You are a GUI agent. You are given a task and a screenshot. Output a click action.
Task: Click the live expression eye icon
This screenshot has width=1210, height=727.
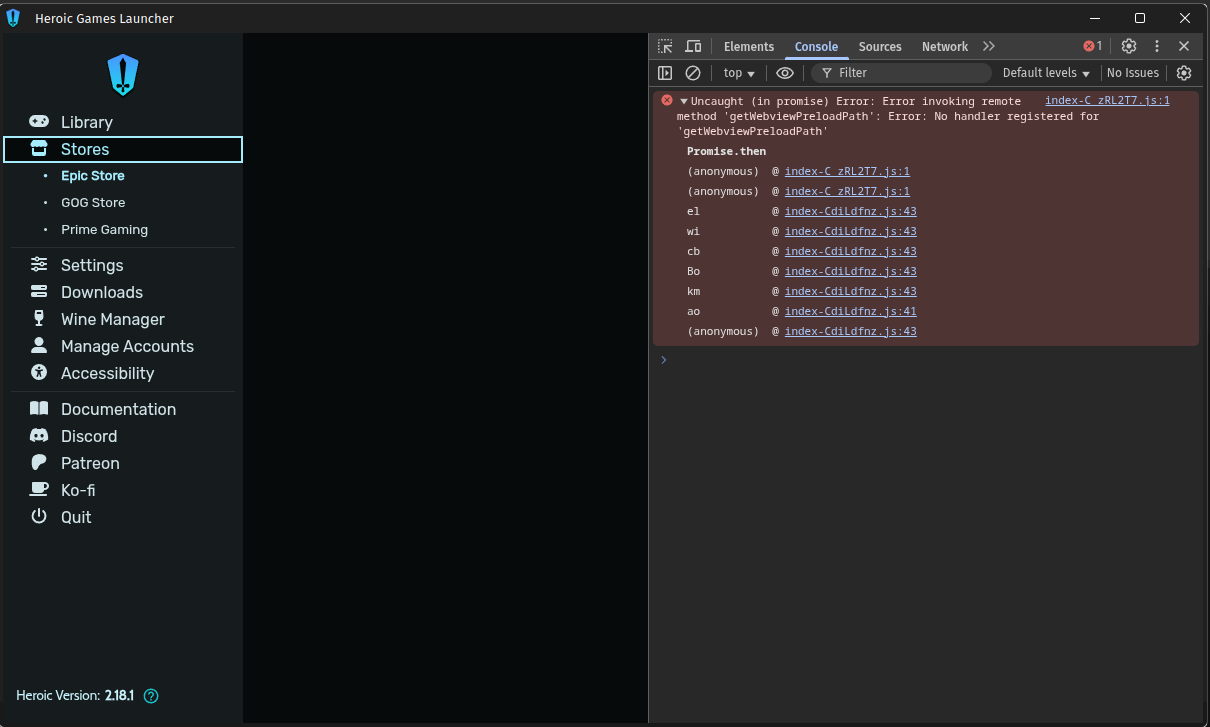785,73
